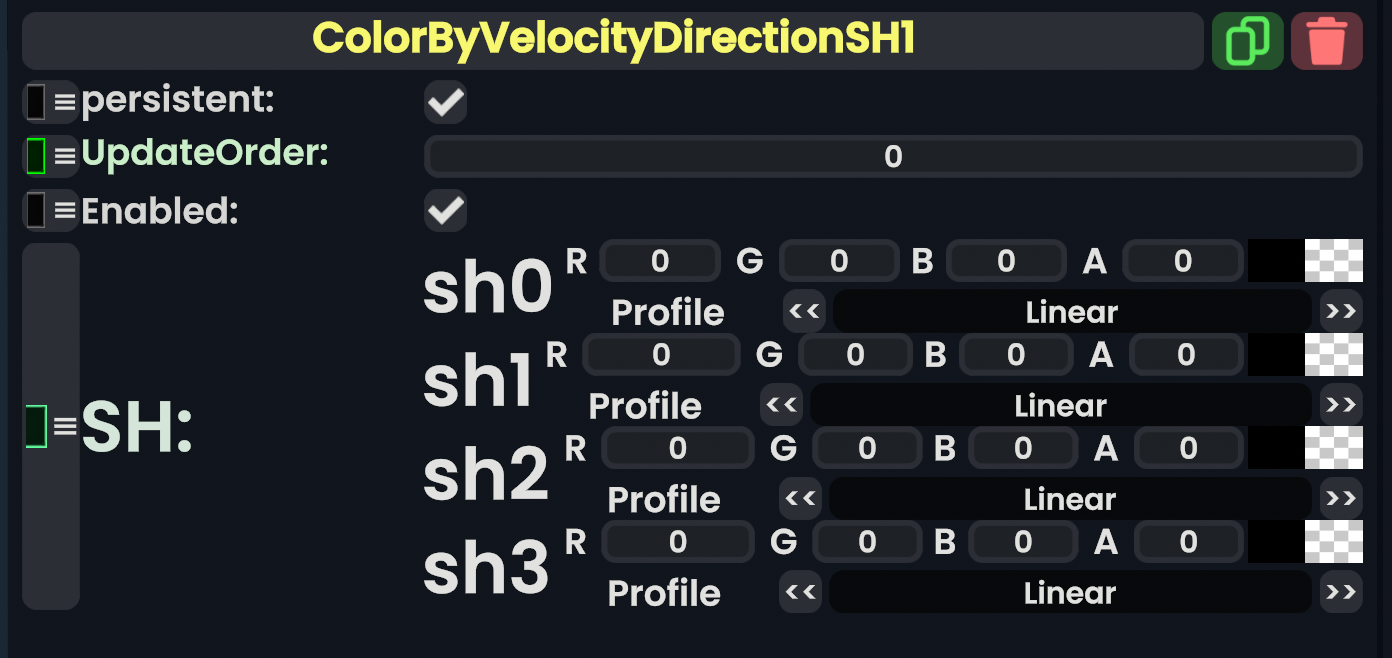
Task: Open the sh1 Linear profile selector
Action: 1060,405
